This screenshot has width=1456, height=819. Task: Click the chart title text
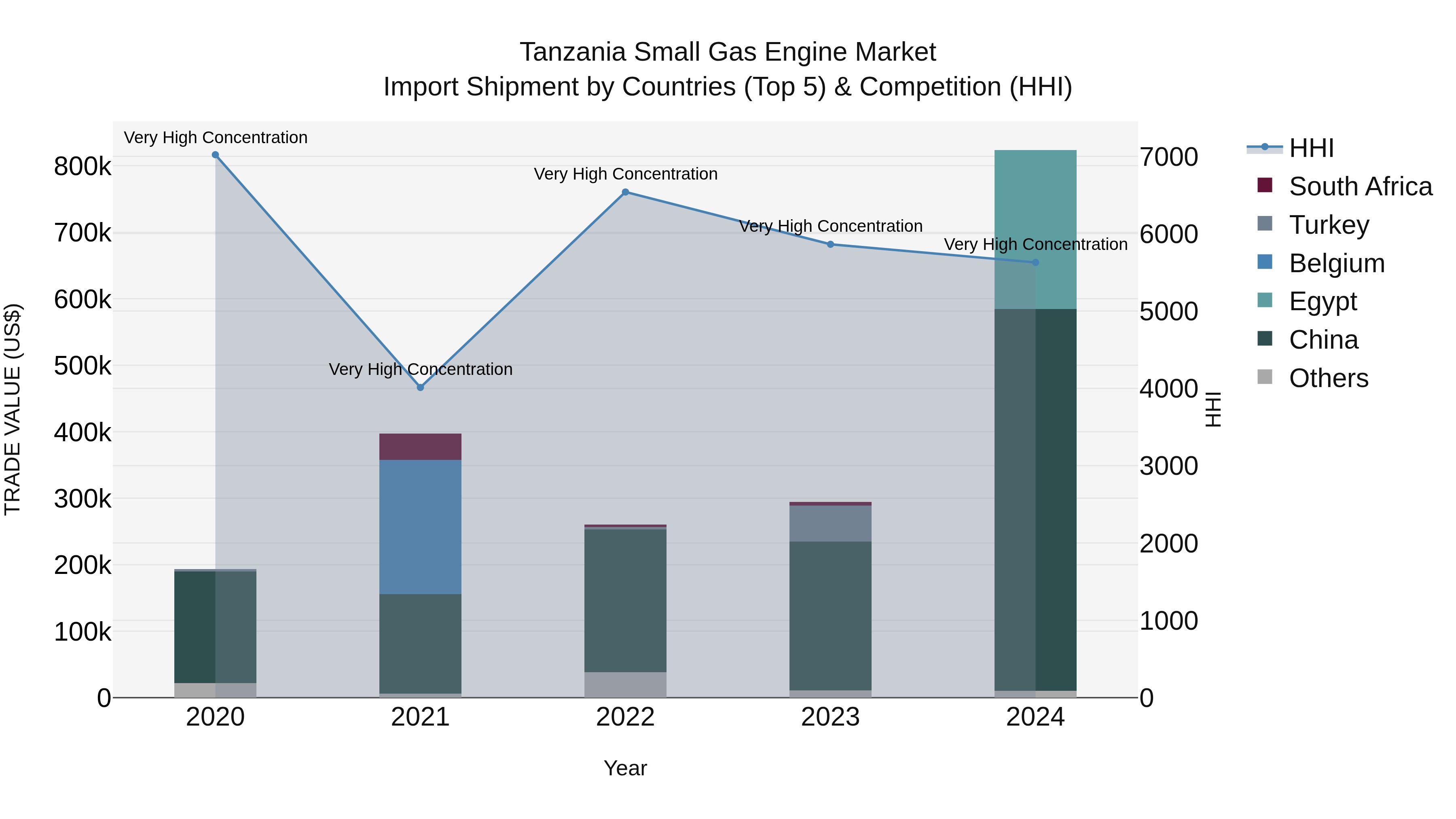[x=728, y=69]
